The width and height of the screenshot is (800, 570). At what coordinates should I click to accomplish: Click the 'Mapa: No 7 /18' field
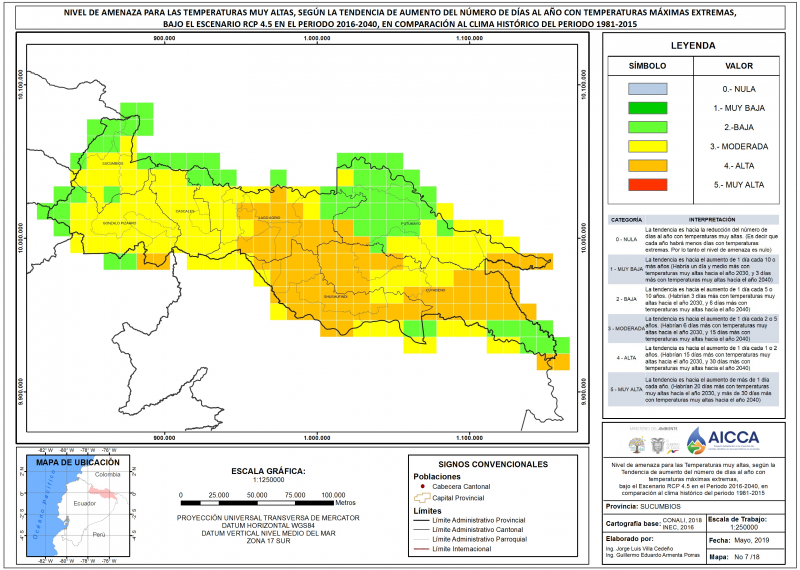pyautogui.click(x=744, y=557)
